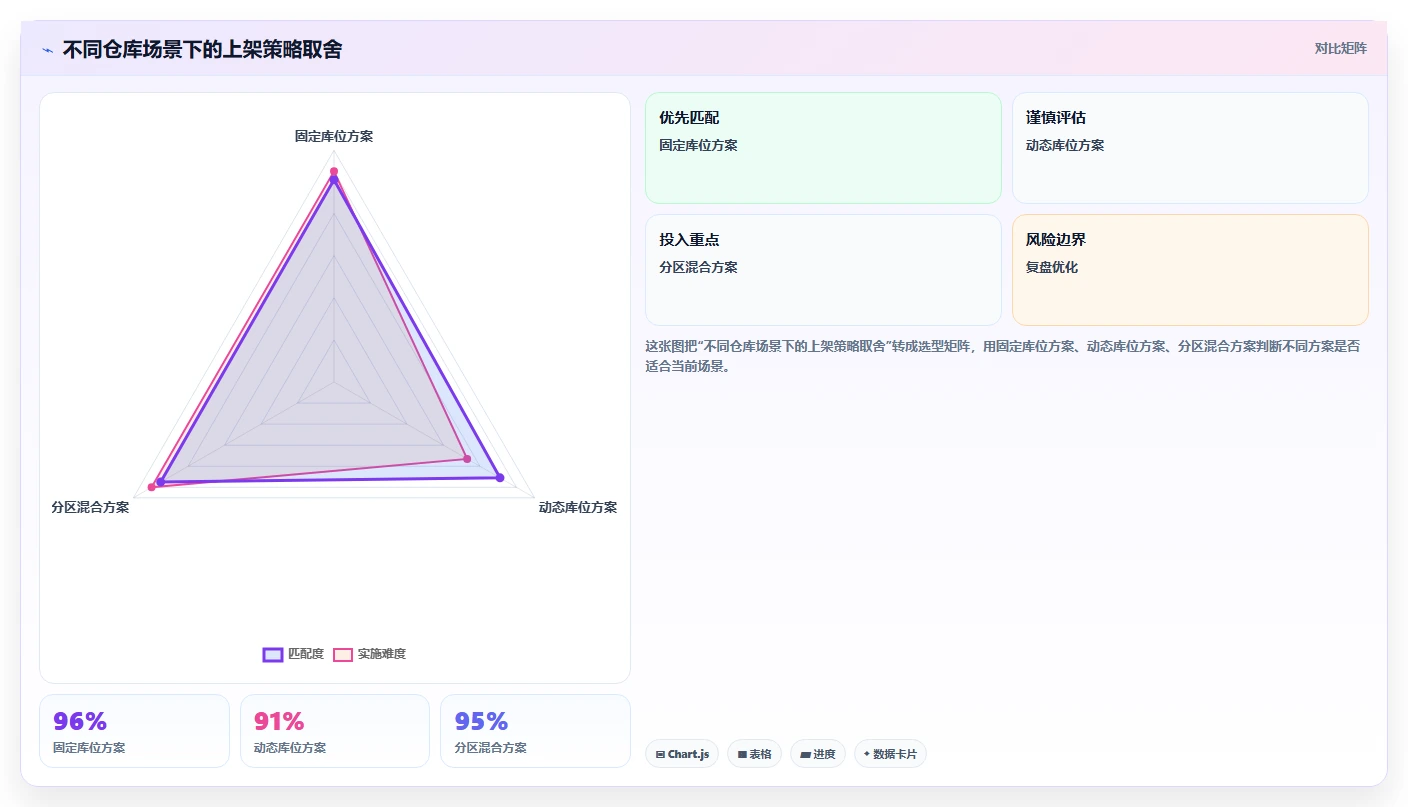Click the 进度 tag chip
This screenshot has width=1408, height=807.
pos(818,754)
